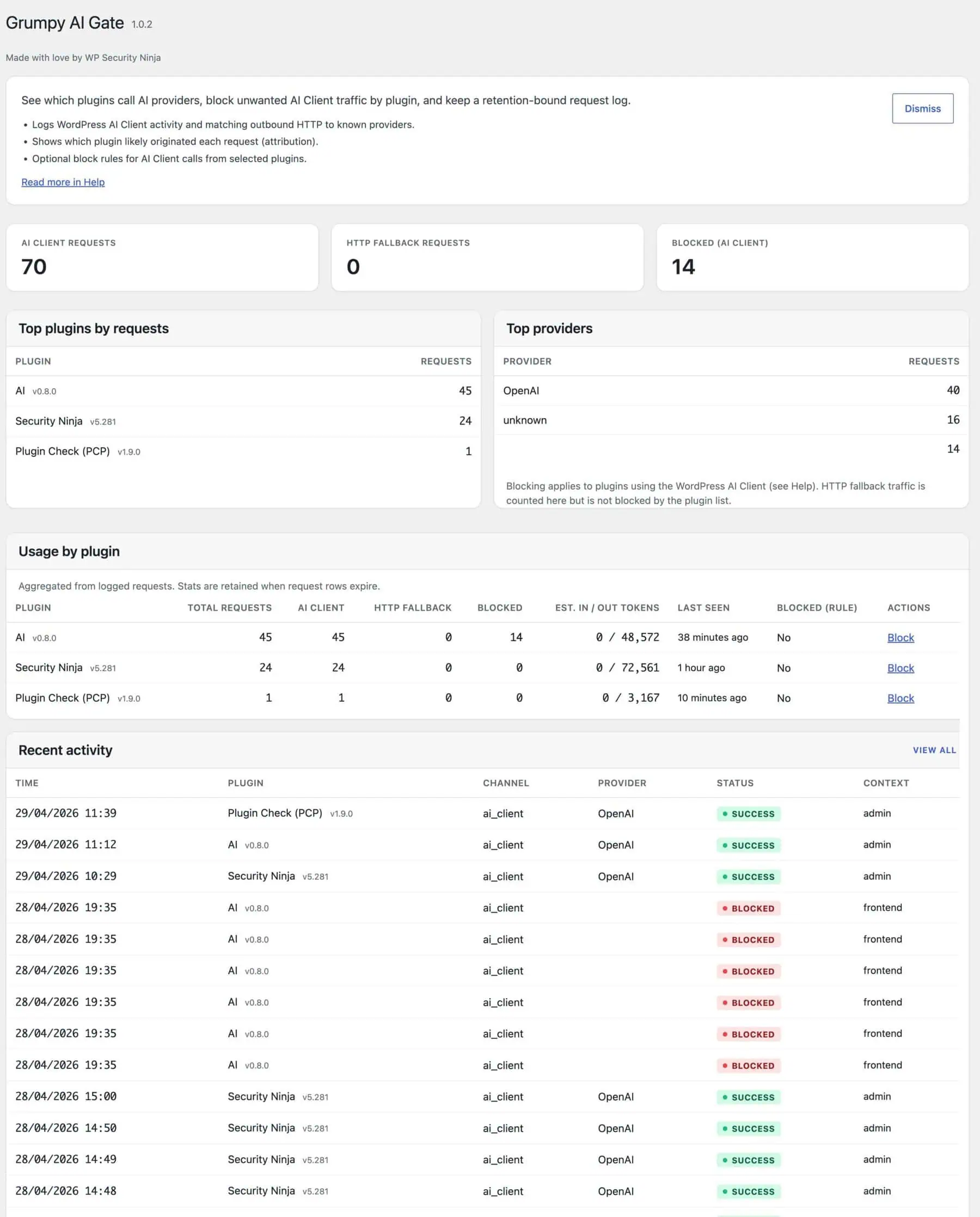980x1217 pixels.
Task: Click ai_client channel in the 11:39 row
Action: tap(503, 814)
